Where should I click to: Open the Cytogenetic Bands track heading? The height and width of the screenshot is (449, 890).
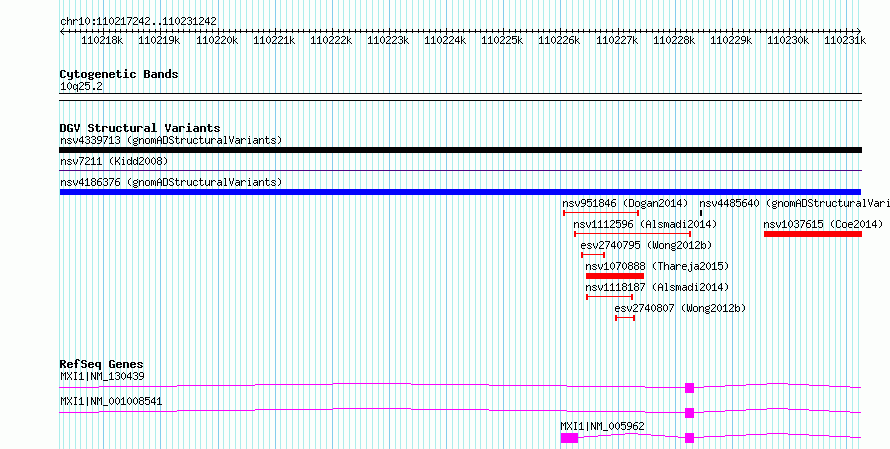[119, 74]
